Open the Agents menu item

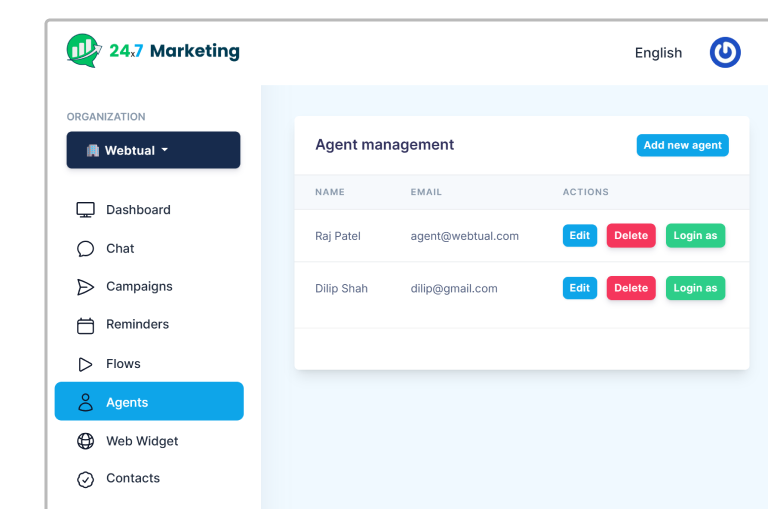pyautogui.click(x=149, y=402)
